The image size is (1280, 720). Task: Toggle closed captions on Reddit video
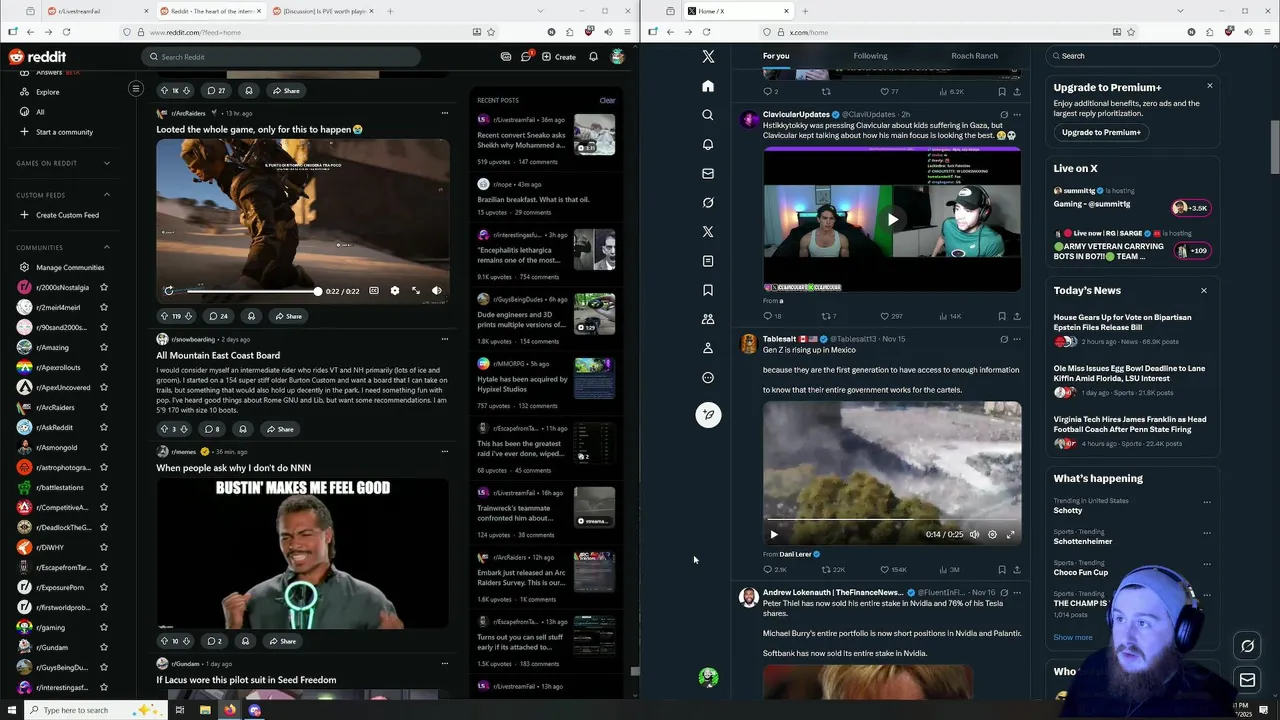pyautogui.click(x=374, y=291)
